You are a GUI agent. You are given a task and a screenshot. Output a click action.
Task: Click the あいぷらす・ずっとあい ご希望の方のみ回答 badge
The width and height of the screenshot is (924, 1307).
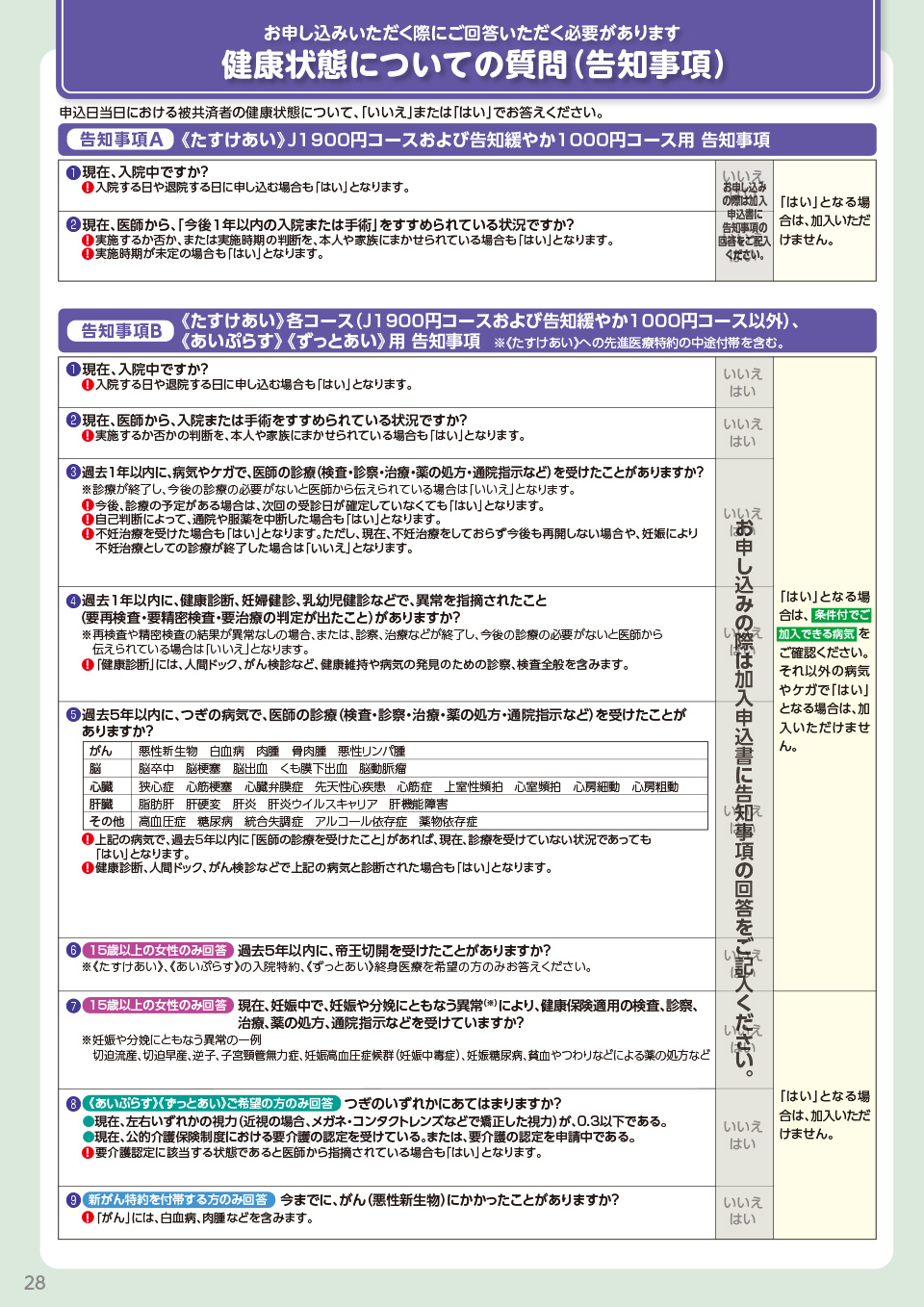click(x=212, y=1104)
